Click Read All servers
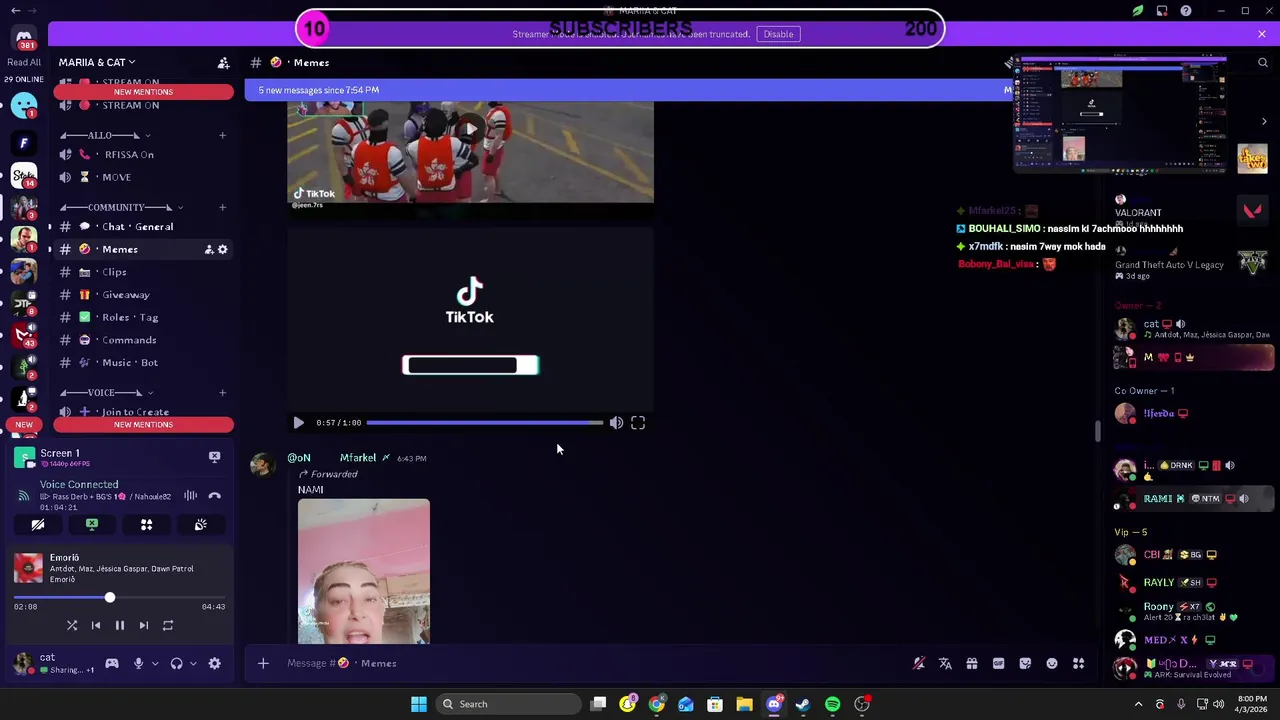This screenshot has width=1280, height=720. 24,62
